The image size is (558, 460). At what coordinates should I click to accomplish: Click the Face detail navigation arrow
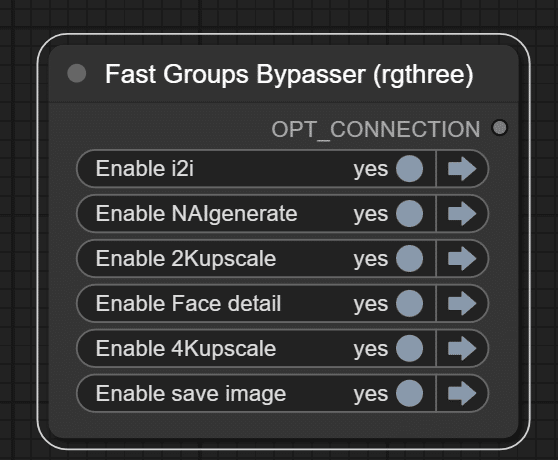pos(462,303)
